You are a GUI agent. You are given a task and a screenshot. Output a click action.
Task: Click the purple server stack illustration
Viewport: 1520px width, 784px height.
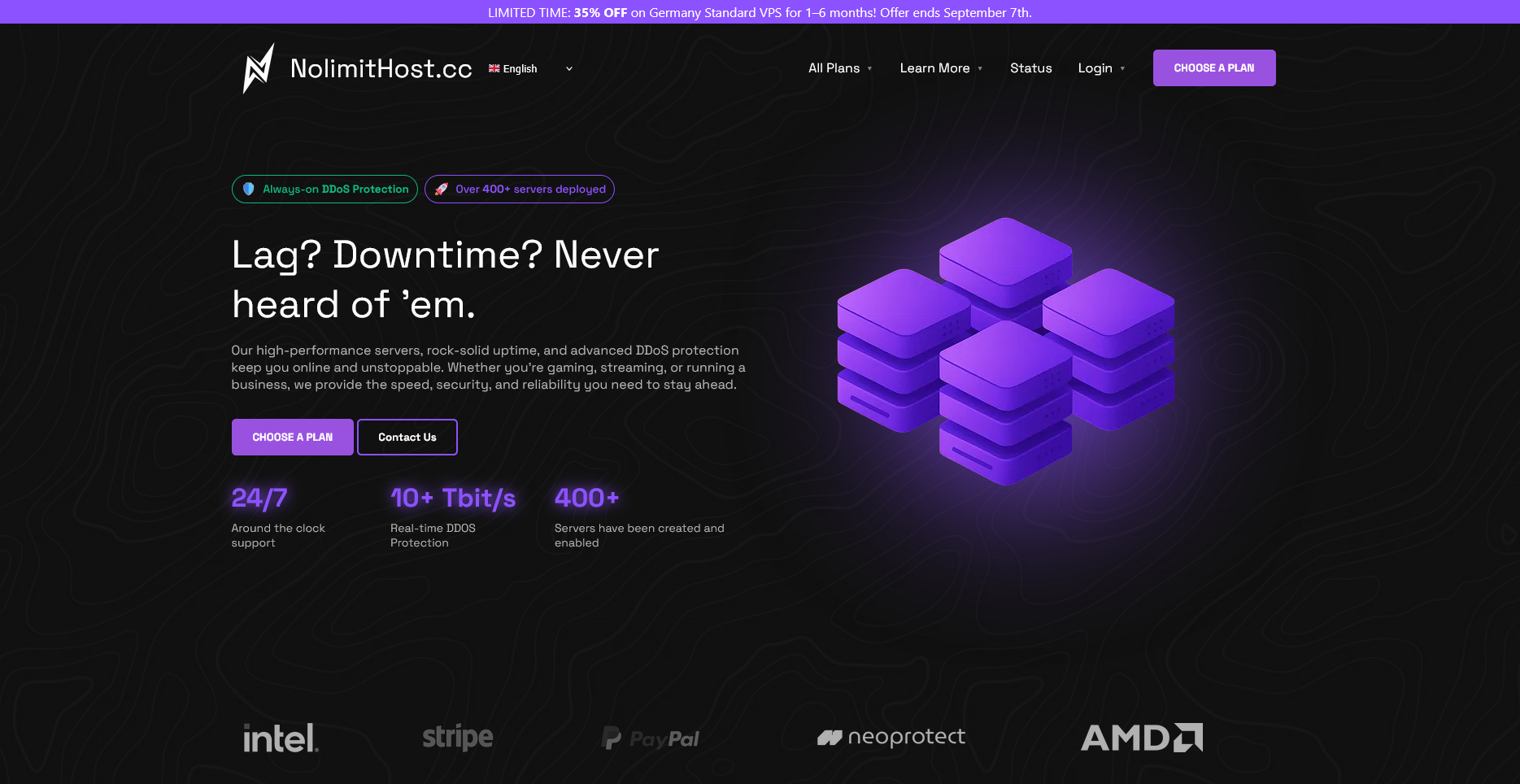(x=1006, y=351)
